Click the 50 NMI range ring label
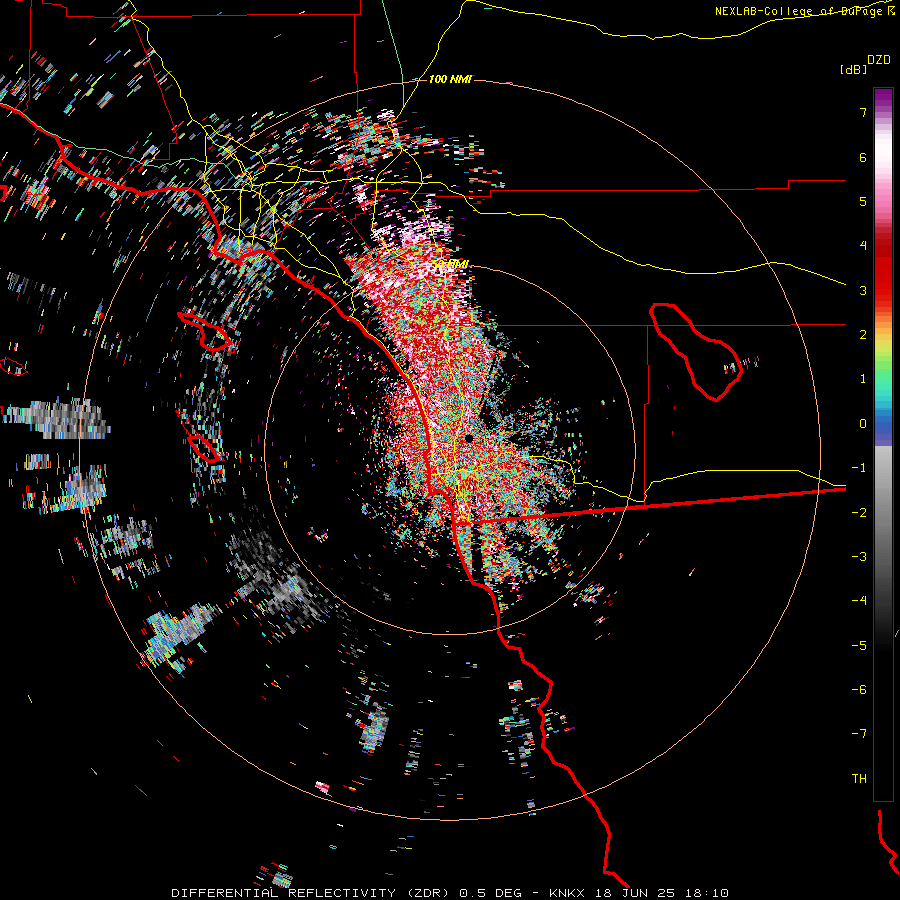900x900 pixels. tap(451, 264)
